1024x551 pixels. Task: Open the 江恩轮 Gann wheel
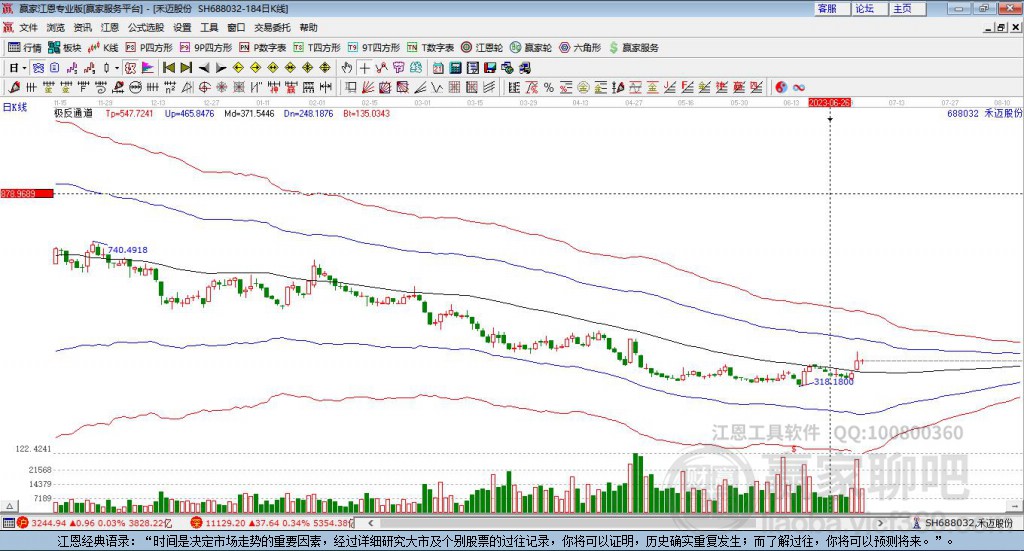tap(482, 48)
